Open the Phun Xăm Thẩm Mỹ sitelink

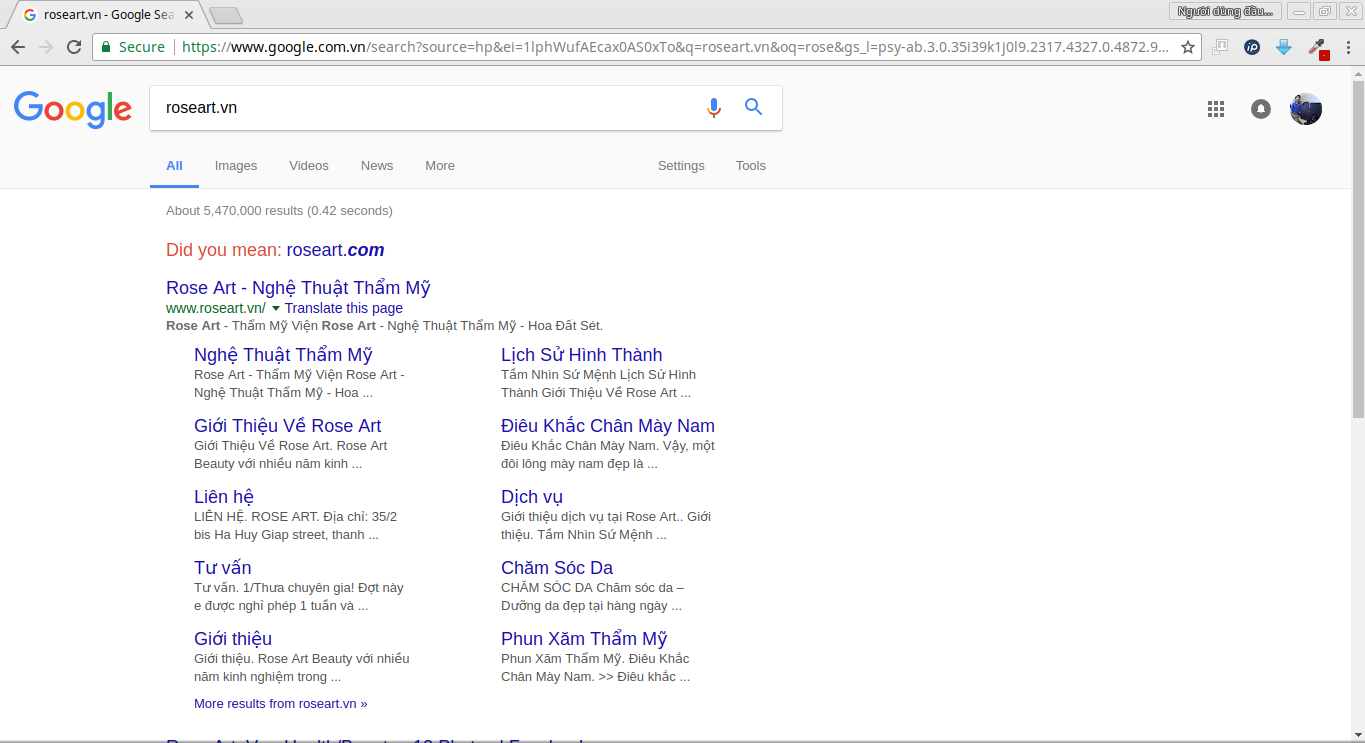(584, 639)
